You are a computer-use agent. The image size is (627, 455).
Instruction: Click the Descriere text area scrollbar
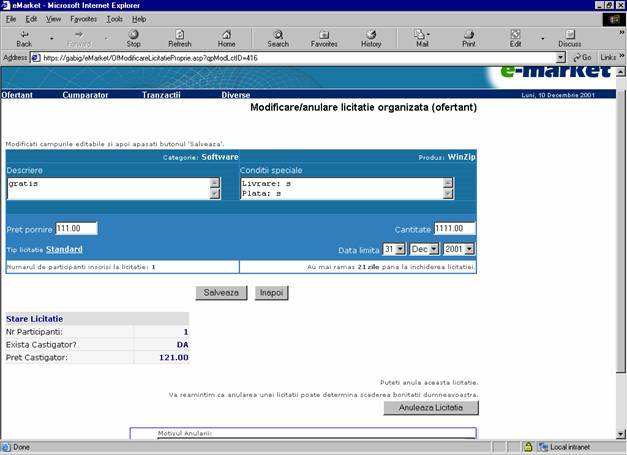(x=214, y=189)
